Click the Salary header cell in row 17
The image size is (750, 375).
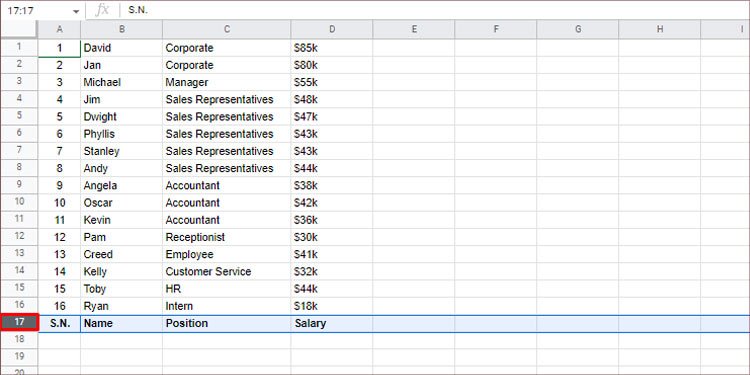click(x=332, y=323)
